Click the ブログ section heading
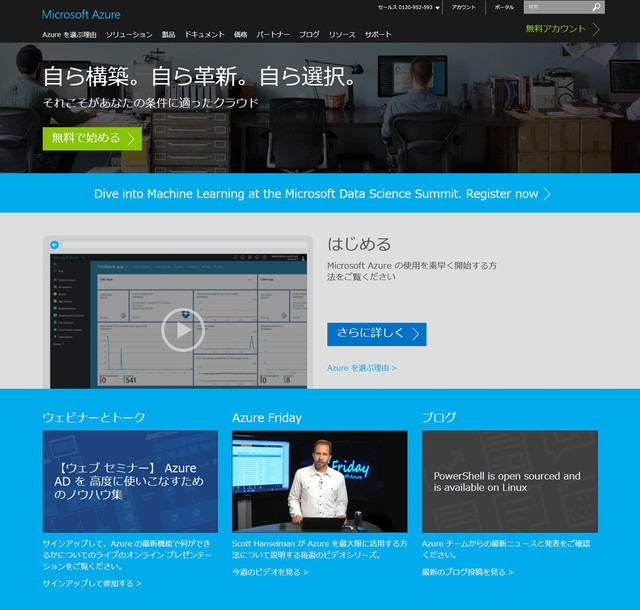Viewport: 640px width, 610px height. pos(439,417)
